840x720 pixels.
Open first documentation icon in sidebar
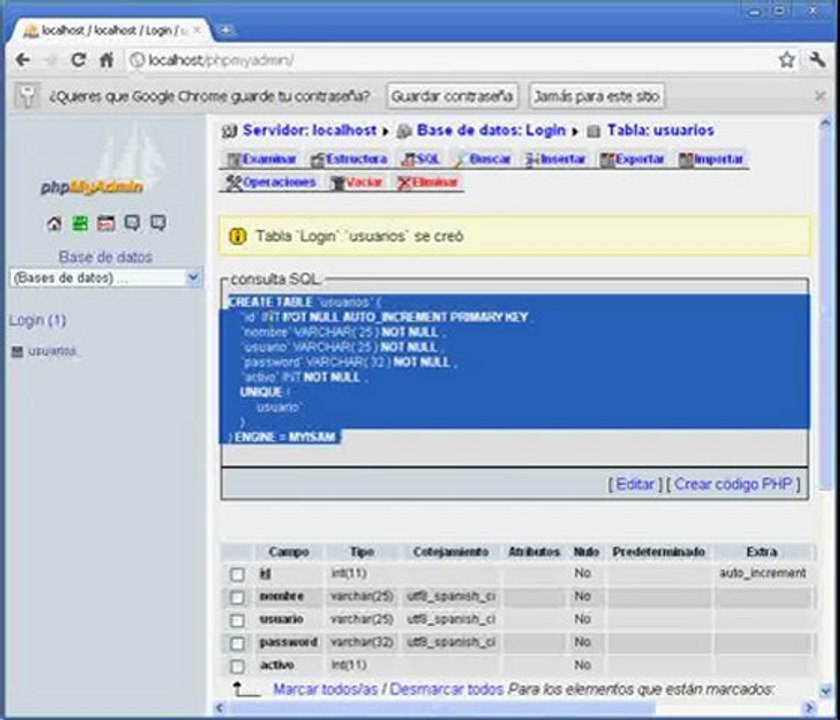pos(132,223)
